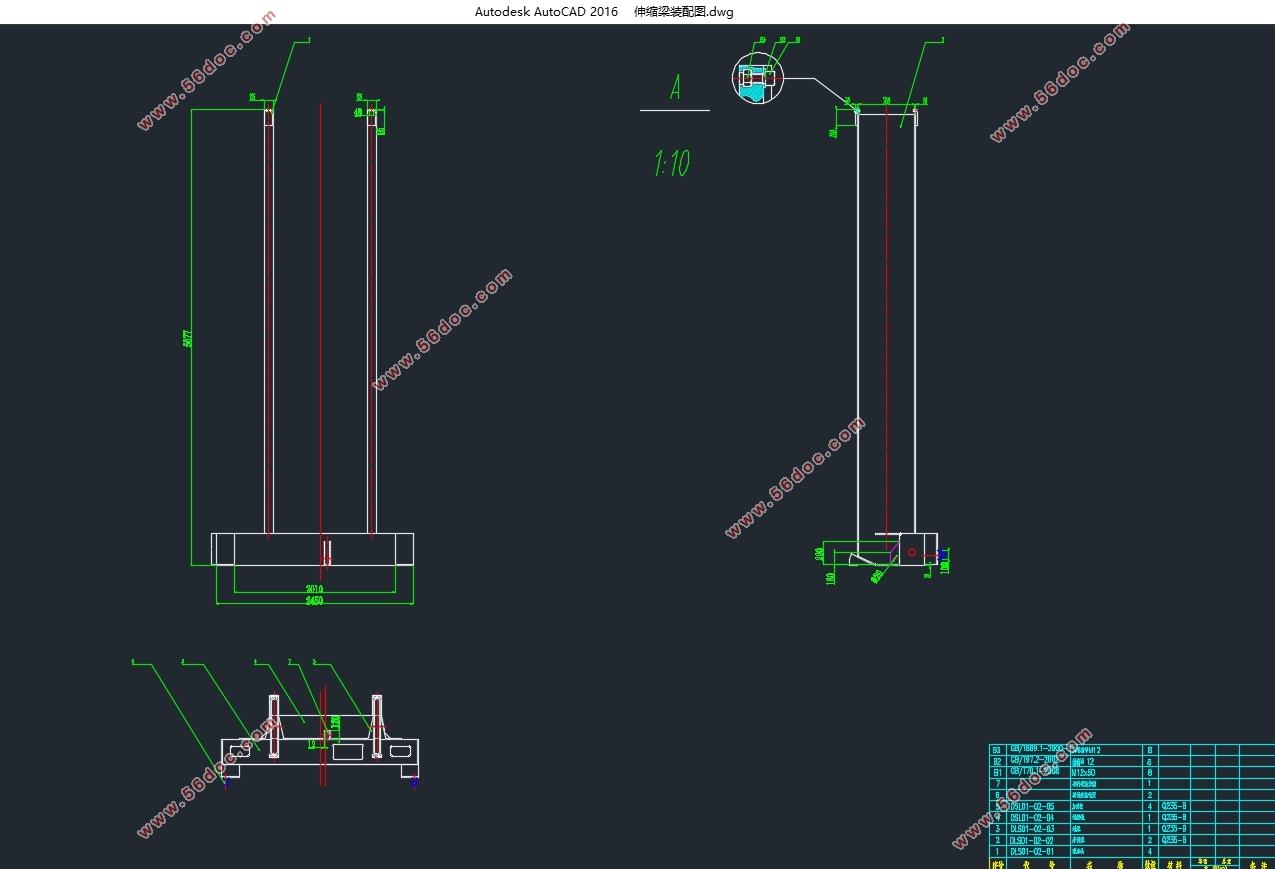Select the blue wheel at bottom-left of plan view
This screenshot has width=1275, height=869.
click(225, 782)
